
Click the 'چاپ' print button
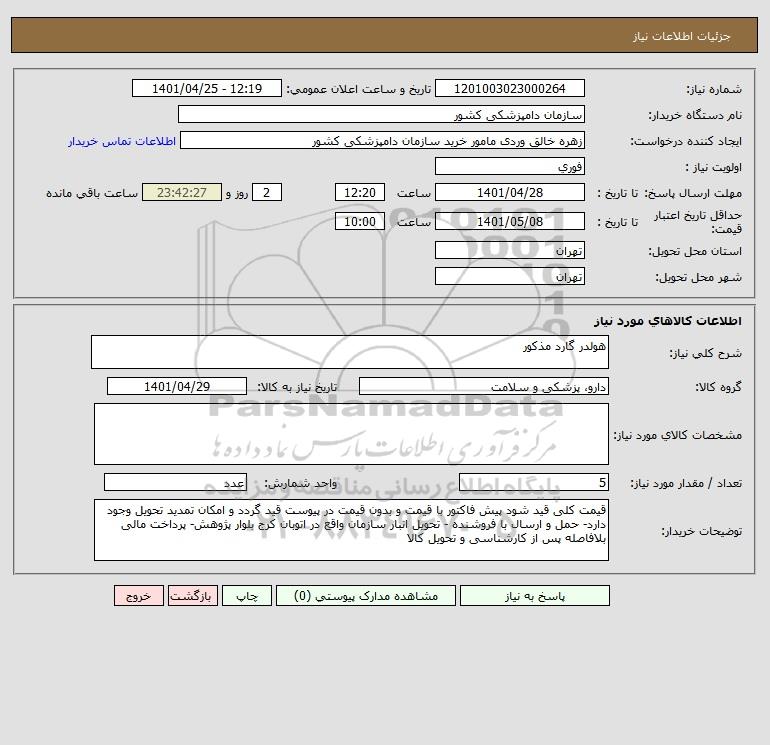[247, 596]
